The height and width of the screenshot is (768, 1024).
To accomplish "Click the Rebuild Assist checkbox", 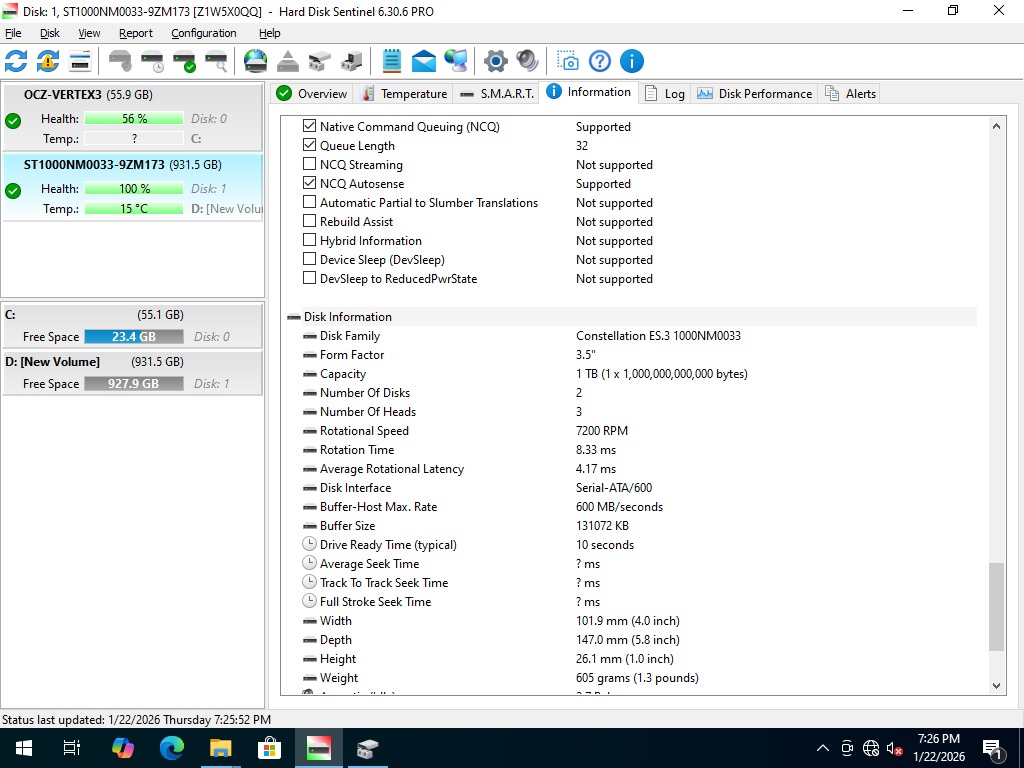I will [310, 222].
